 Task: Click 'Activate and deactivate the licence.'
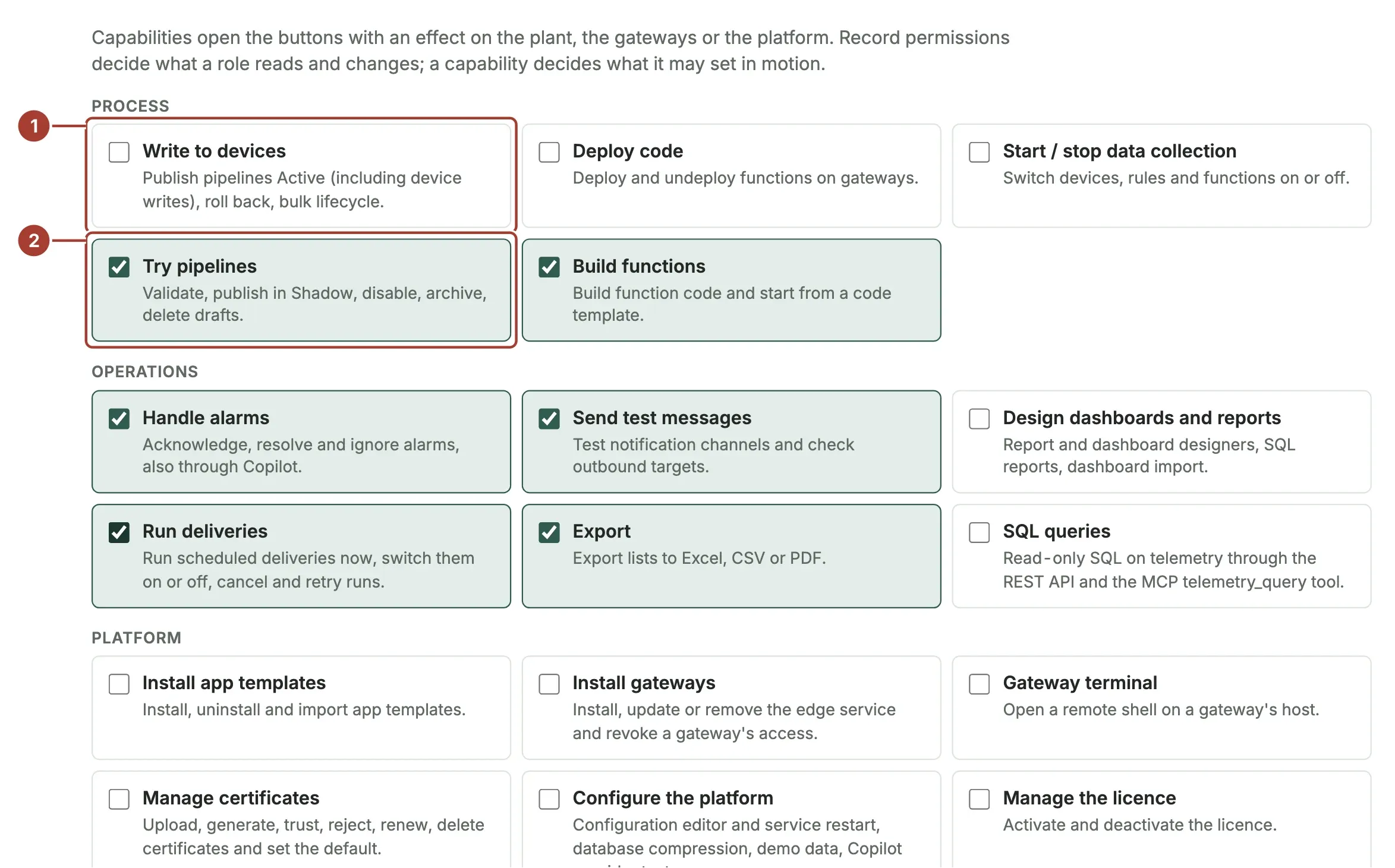point(1139,825)
